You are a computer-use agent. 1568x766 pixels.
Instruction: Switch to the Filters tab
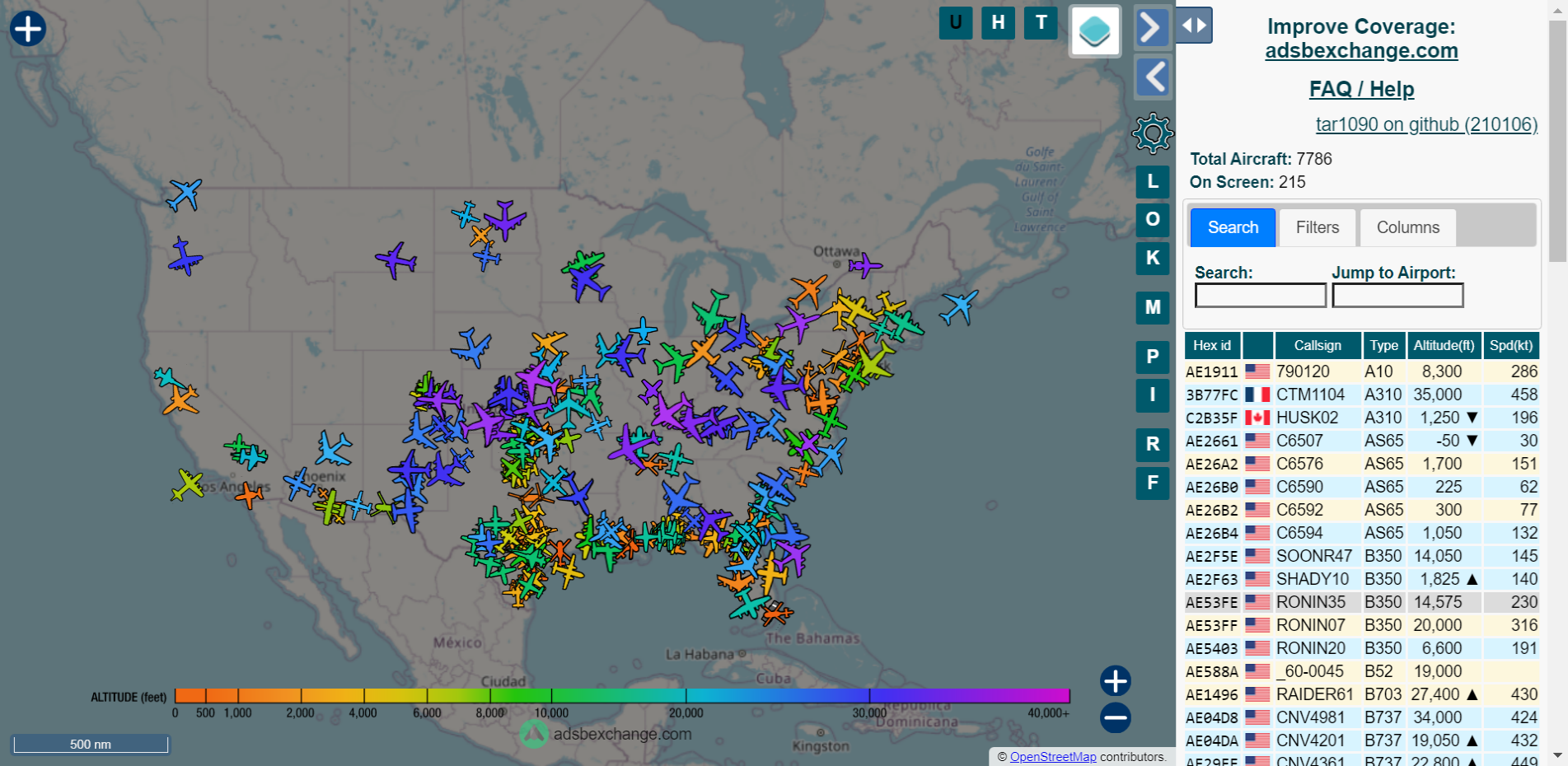1318,227
